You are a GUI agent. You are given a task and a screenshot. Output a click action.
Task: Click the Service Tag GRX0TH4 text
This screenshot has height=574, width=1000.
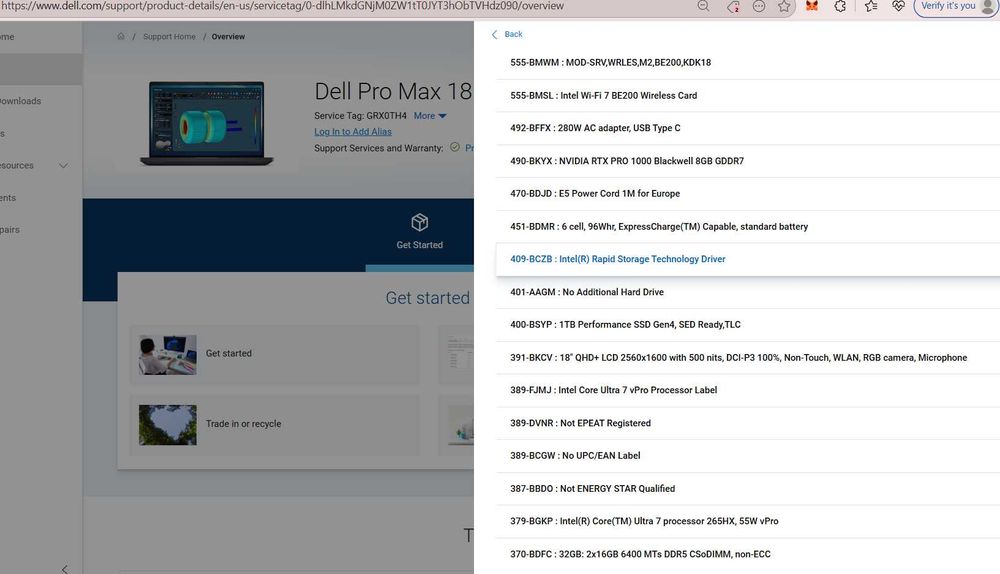[x=360, y=115]
